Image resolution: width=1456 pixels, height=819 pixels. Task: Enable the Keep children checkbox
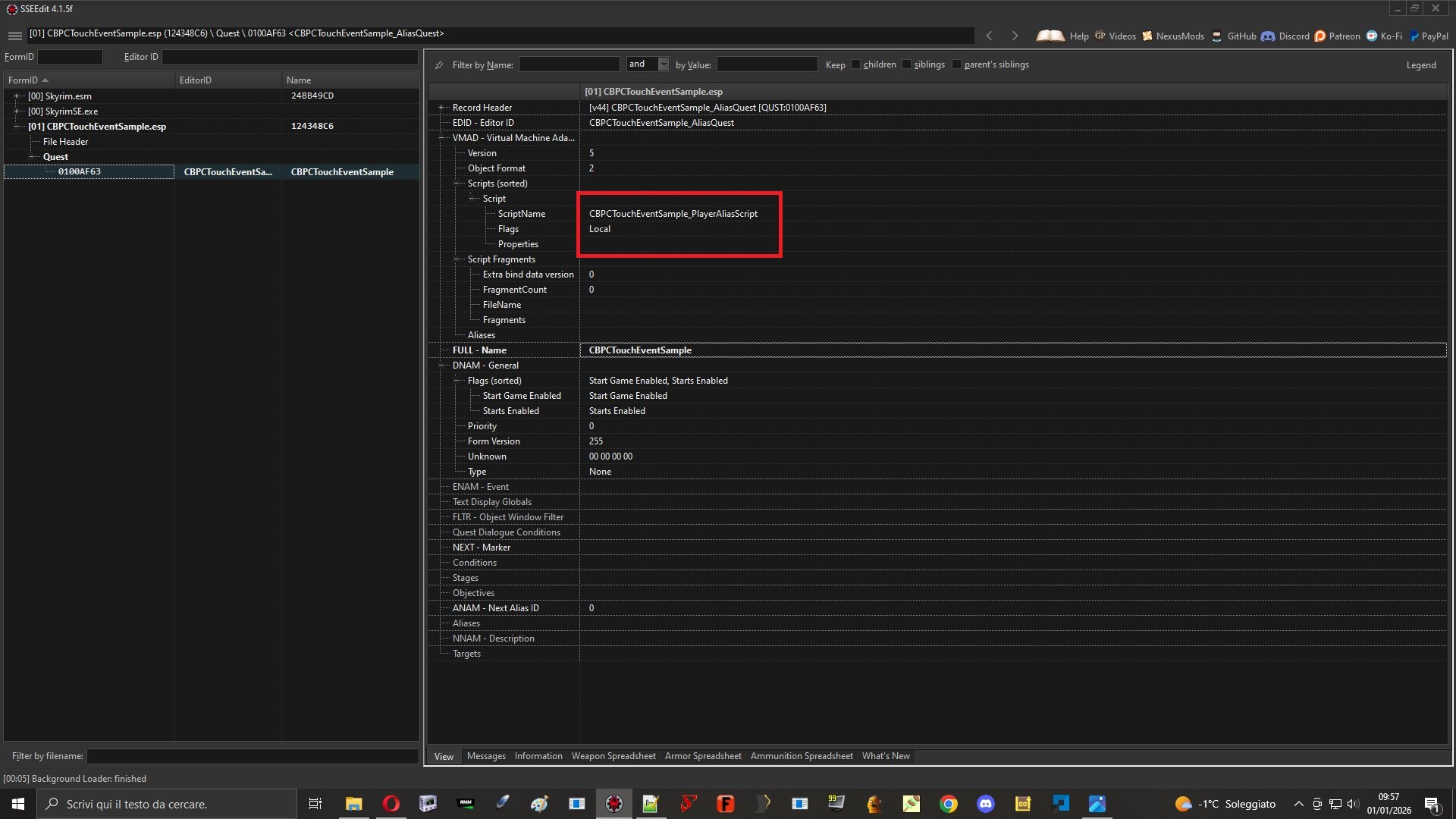tap(855, 64)
